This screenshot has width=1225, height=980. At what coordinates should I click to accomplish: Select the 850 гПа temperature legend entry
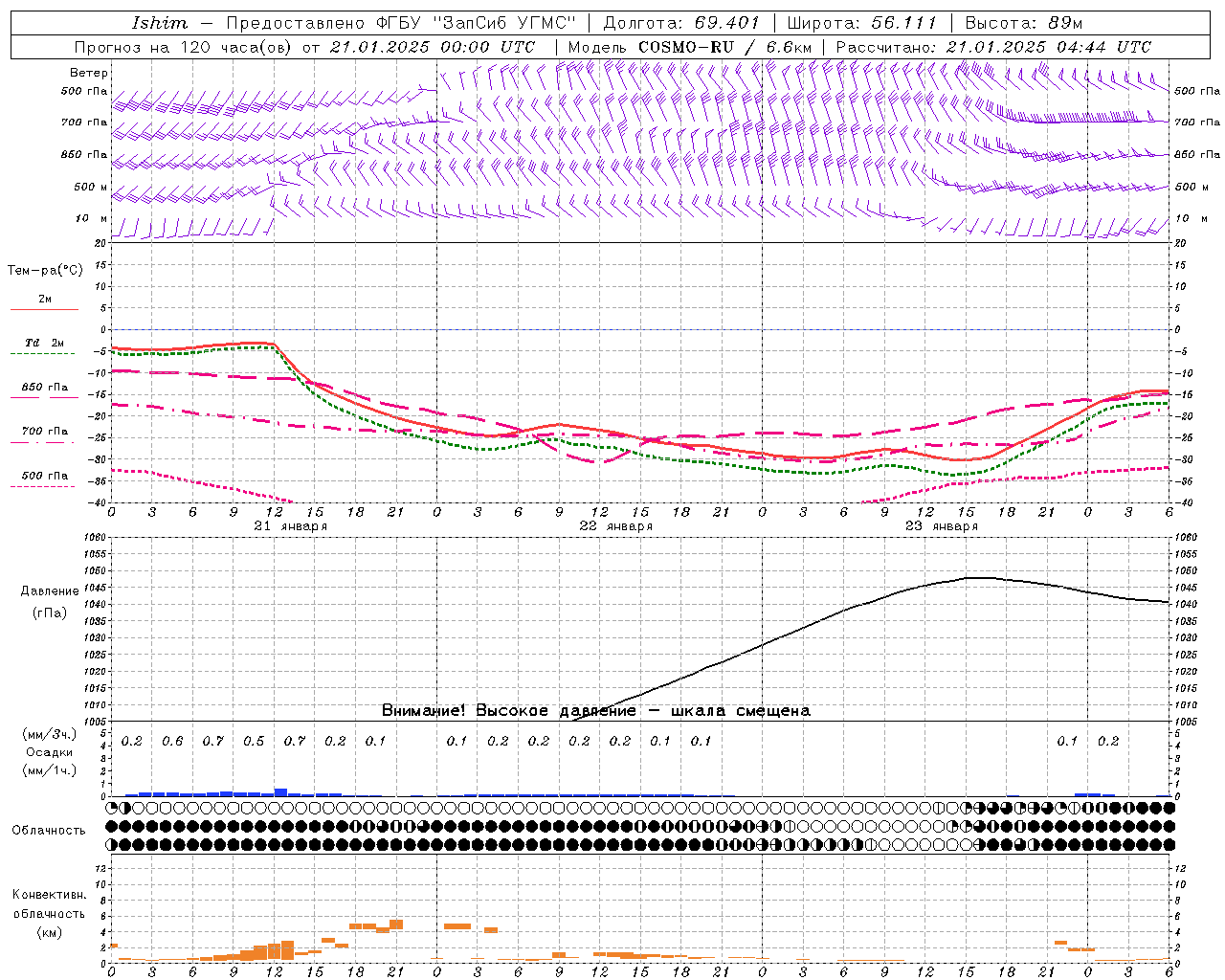(44, 388)
